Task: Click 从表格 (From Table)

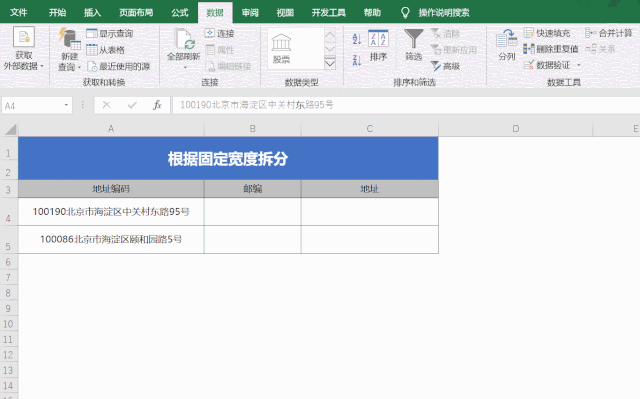Action: [105, 50]
